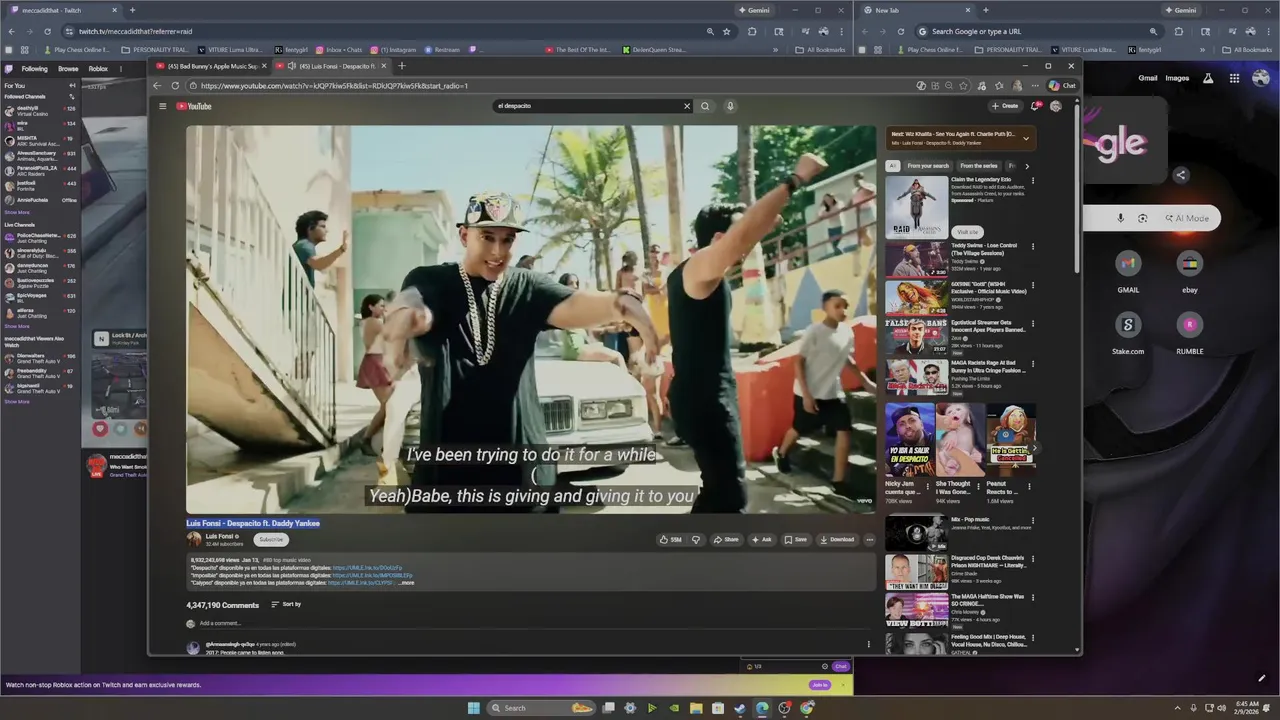Viewport: 1280px width, 720px height.
Task: Open the browser's settings ellipsis menu
Action: point(1035,86)
